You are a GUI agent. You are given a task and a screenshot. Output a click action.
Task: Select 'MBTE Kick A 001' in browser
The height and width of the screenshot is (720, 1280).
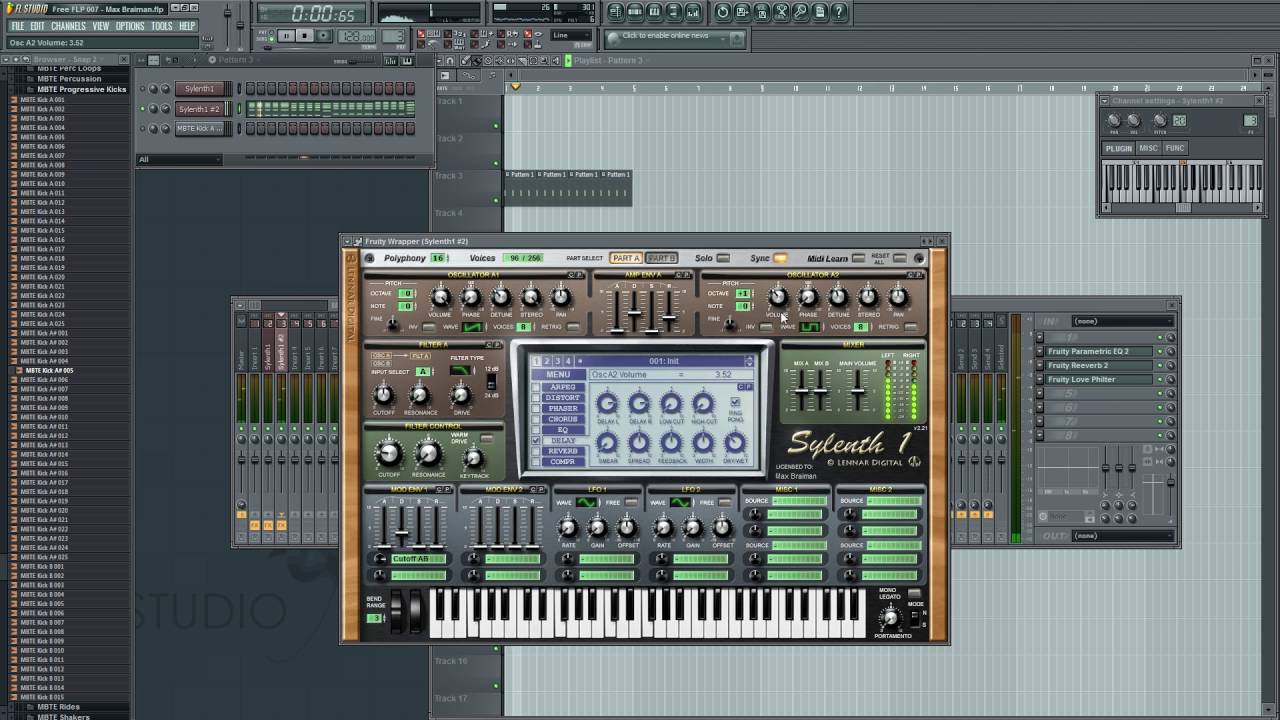pyautogui.click(x=42, y=100)
